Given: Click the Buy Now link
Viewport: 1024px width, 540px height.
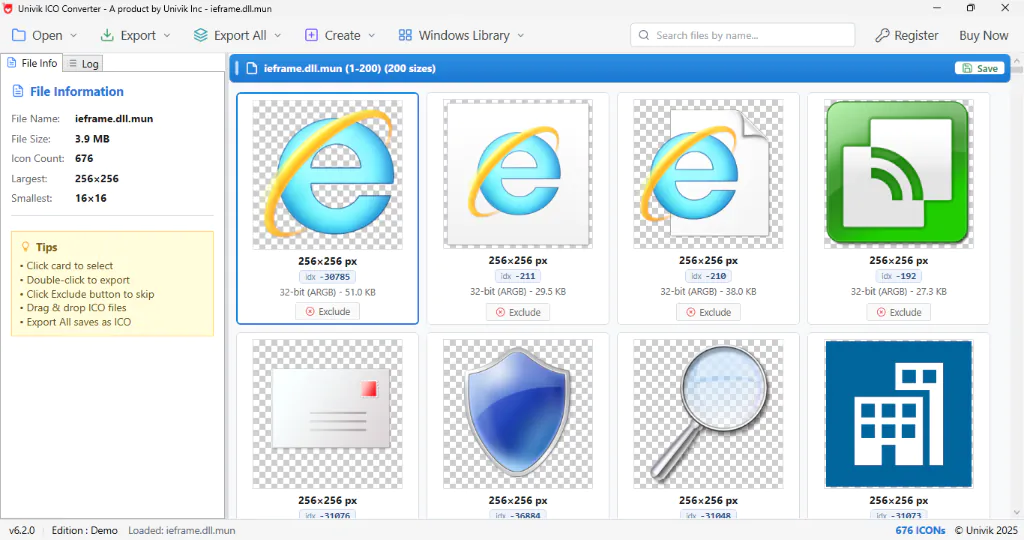Looking at the screenshot, I should pyautogui.click(x=984, y=35).
